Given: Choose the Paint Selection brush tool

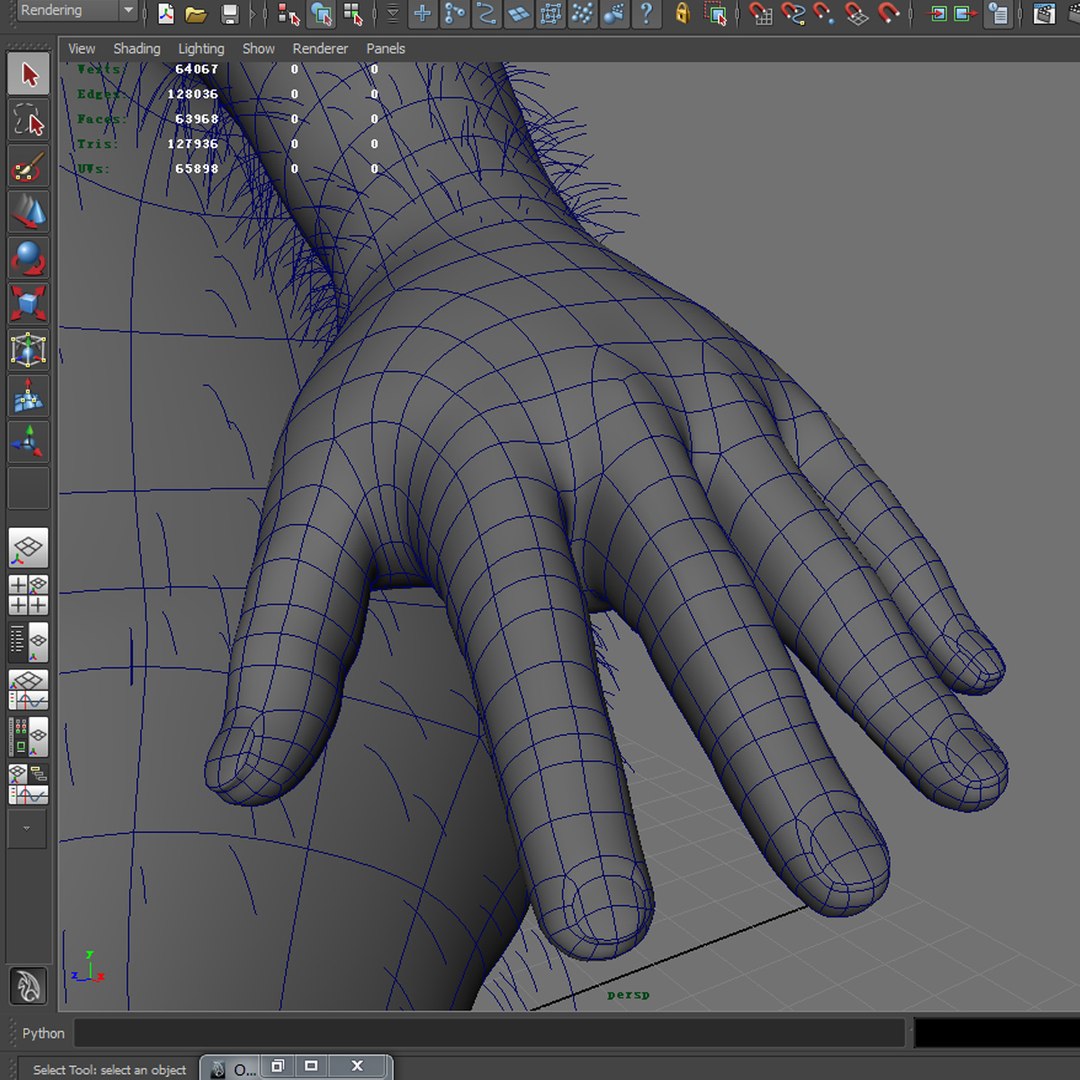Looking at the screenshot, I should tap(28, 166).
